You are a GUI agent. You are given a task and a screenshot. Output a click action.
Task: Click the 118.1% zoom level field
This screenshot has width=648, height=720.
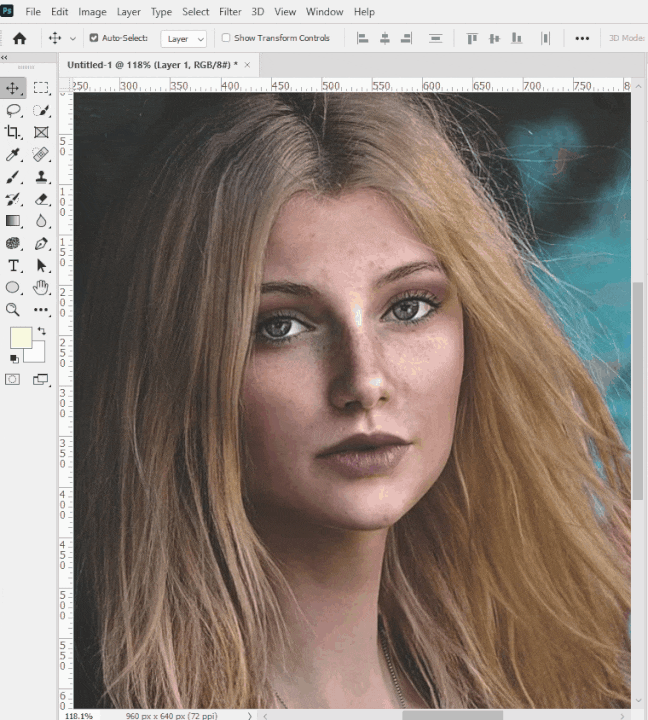pyautogui.click(x=79, y=715)
